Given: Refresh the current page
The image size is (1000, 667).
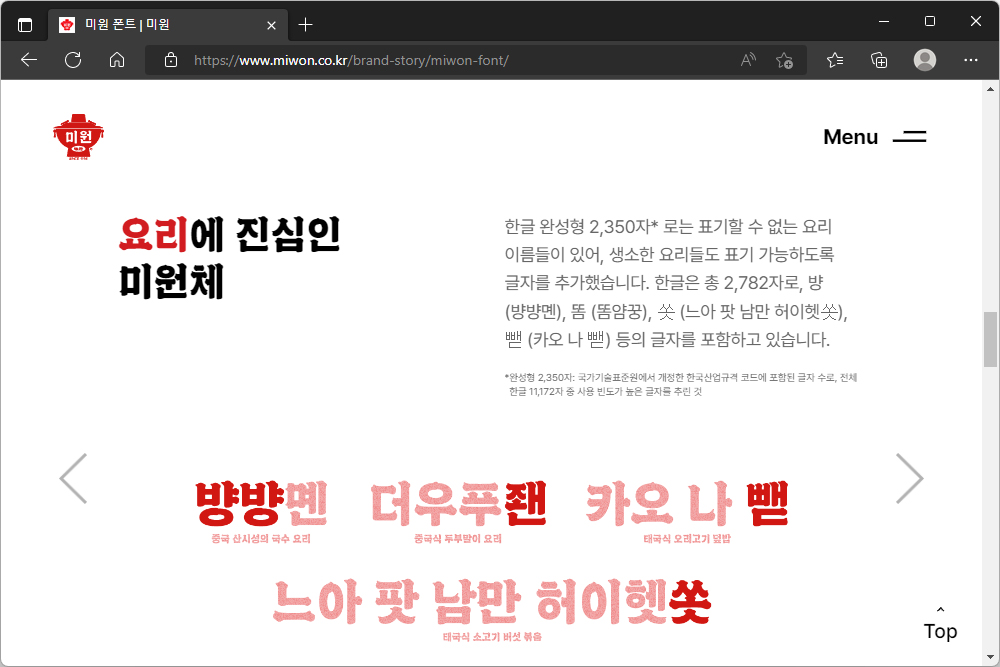Looking at the screenshot, I should tap(73, 60).
